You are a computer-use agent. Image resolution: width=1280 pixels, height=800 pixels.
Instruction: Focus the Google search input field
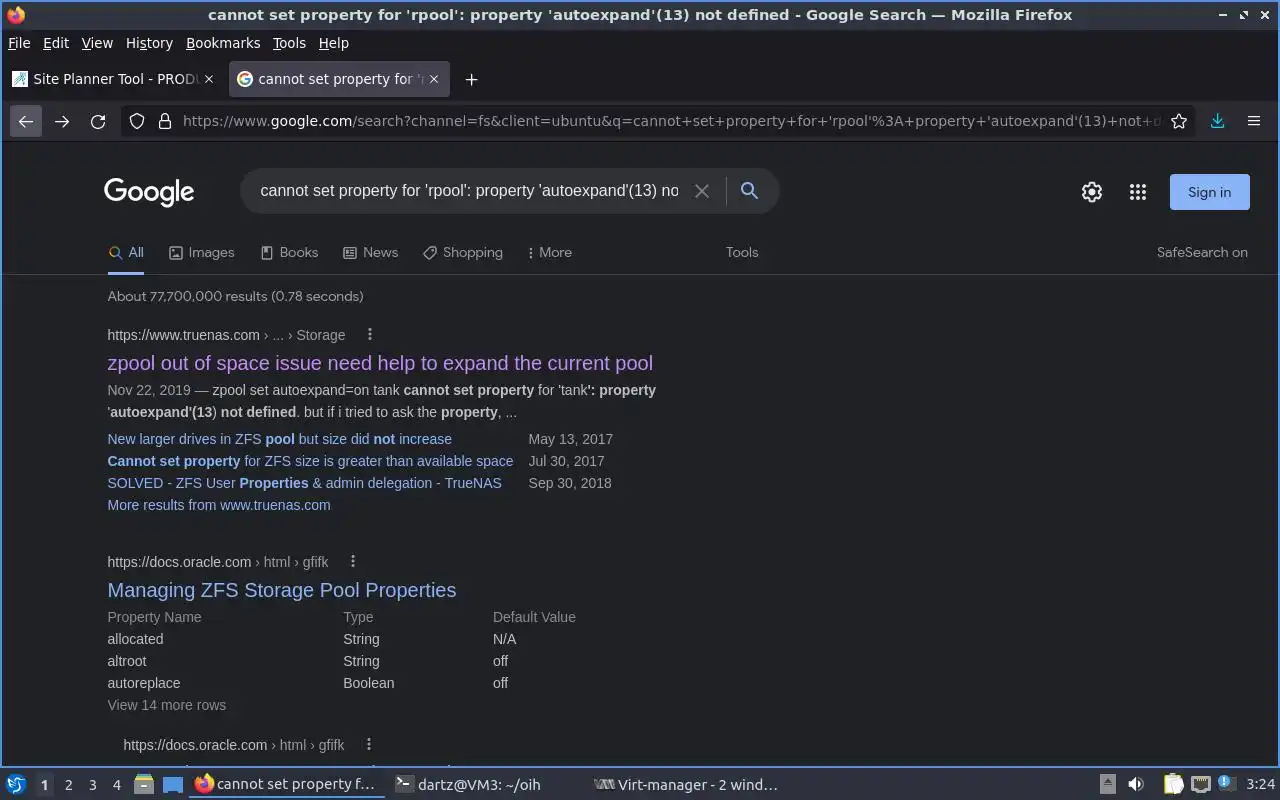[470, 191]
